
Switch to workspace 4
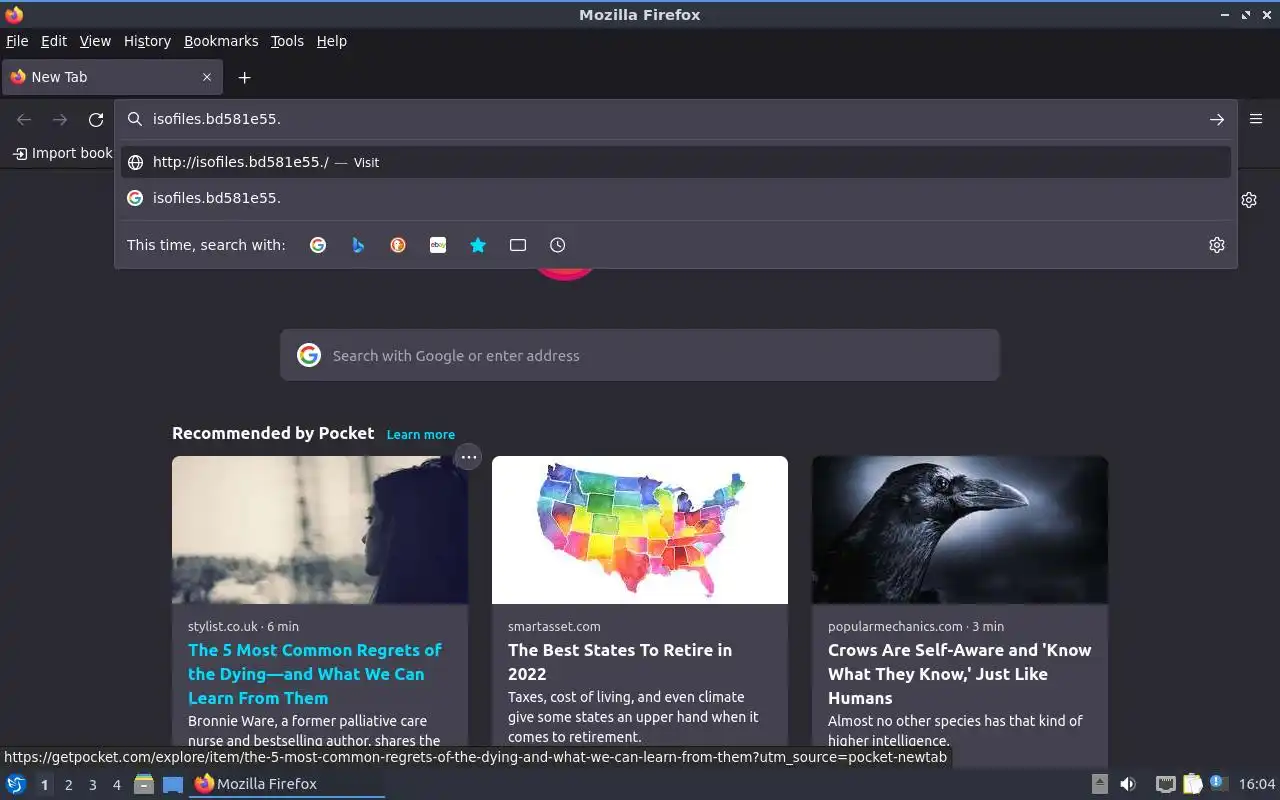[116, 785]
